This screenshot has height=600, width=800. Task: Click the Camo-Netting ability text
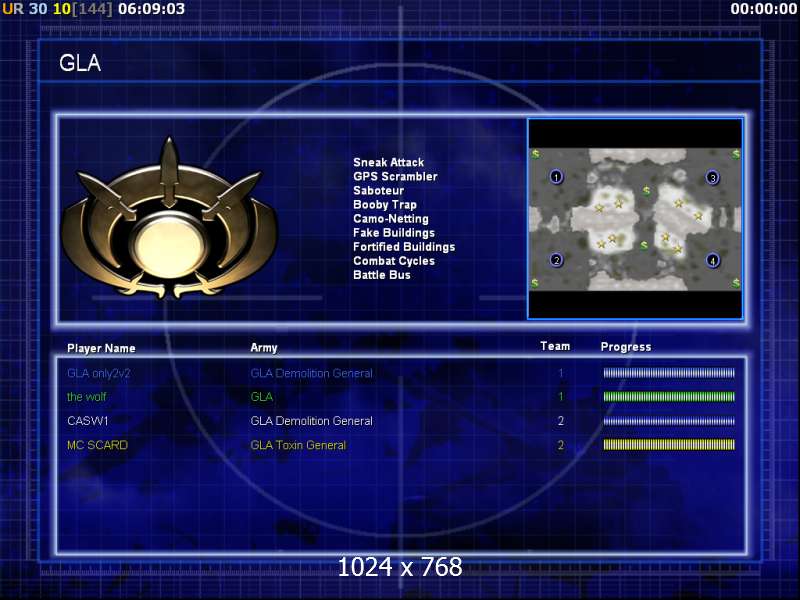point(391,219)
